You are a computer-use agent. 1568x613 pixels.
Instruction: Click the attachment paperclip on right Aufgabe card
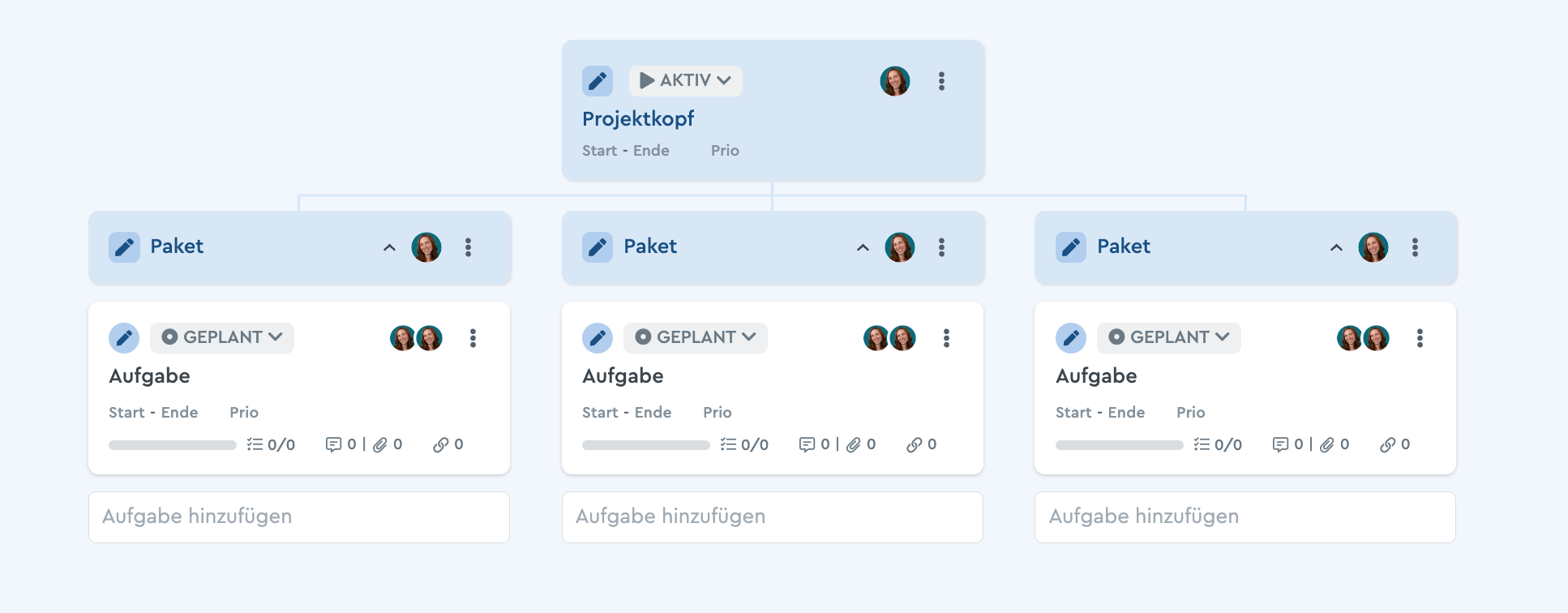(x=1327, y=444)
